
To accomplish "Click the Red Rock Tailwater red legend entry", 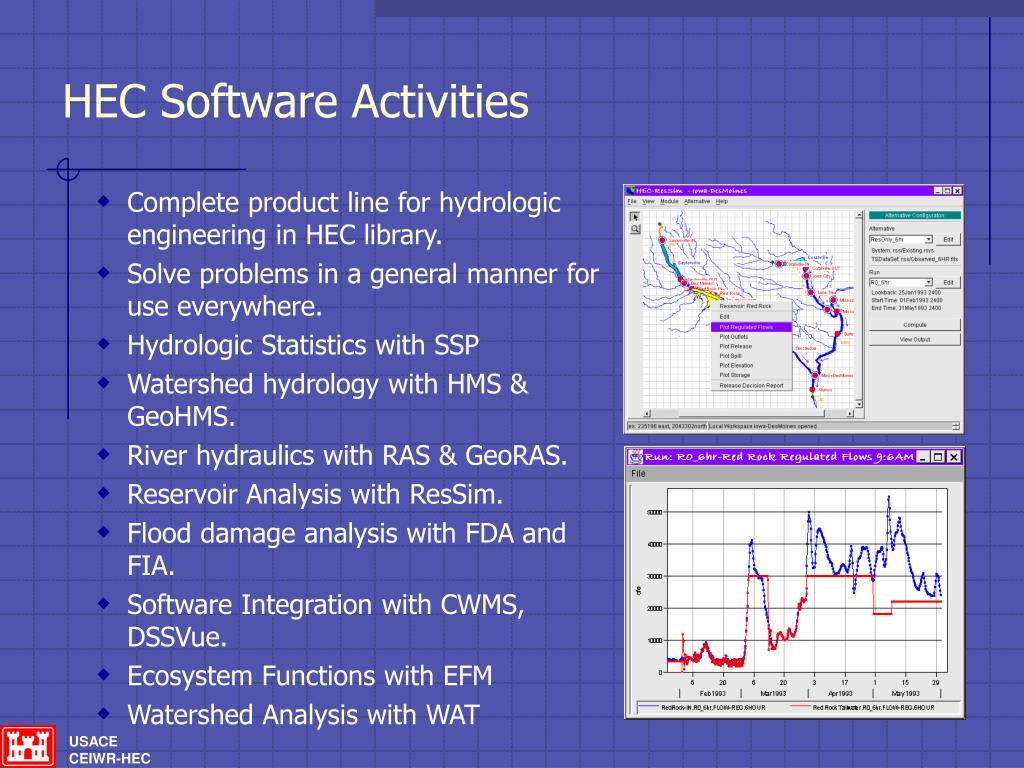I will [862, 707].
